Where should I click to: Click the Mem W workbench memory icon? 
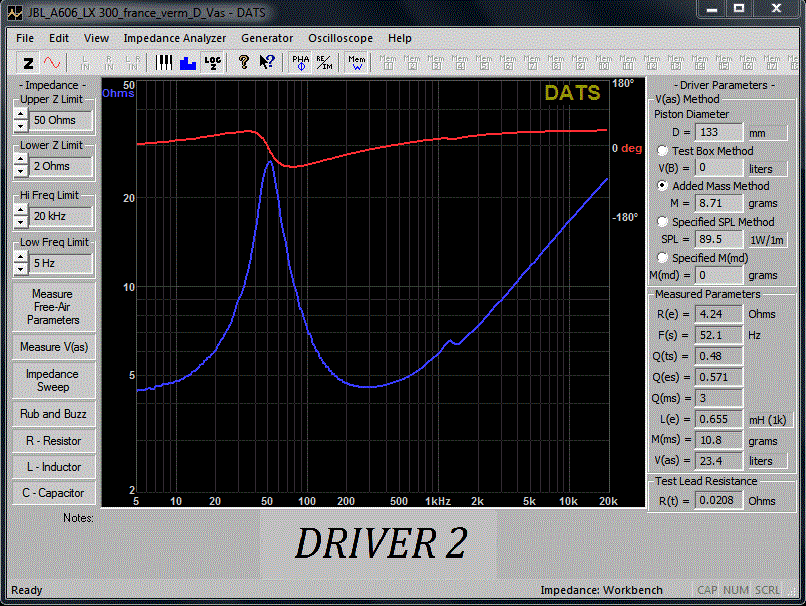coord(357,63)
